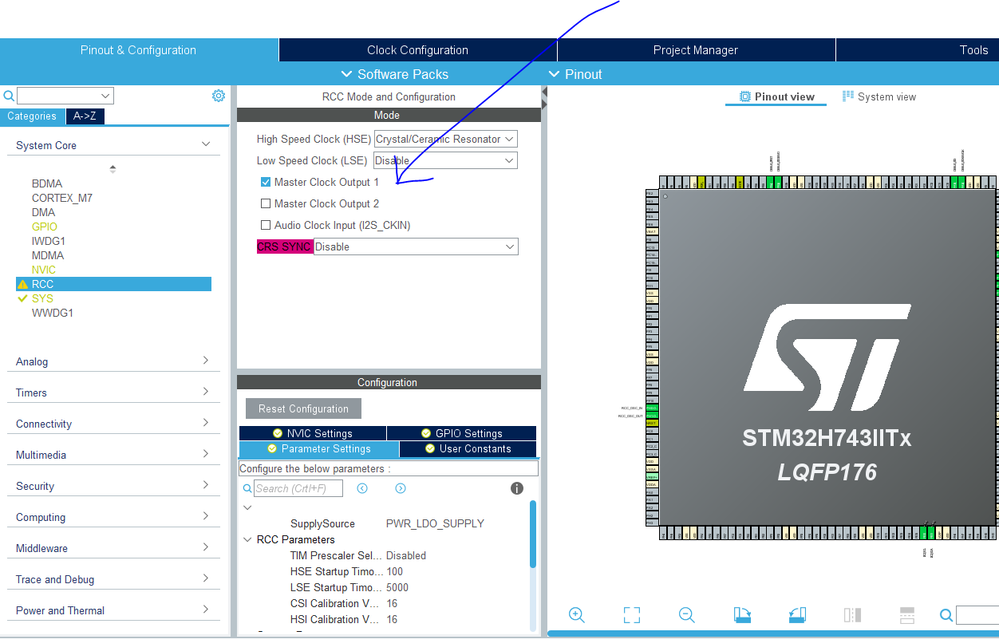999x639 pixels.
Task: Collapse the RCC Parameters group
Action: click(248, 540)
